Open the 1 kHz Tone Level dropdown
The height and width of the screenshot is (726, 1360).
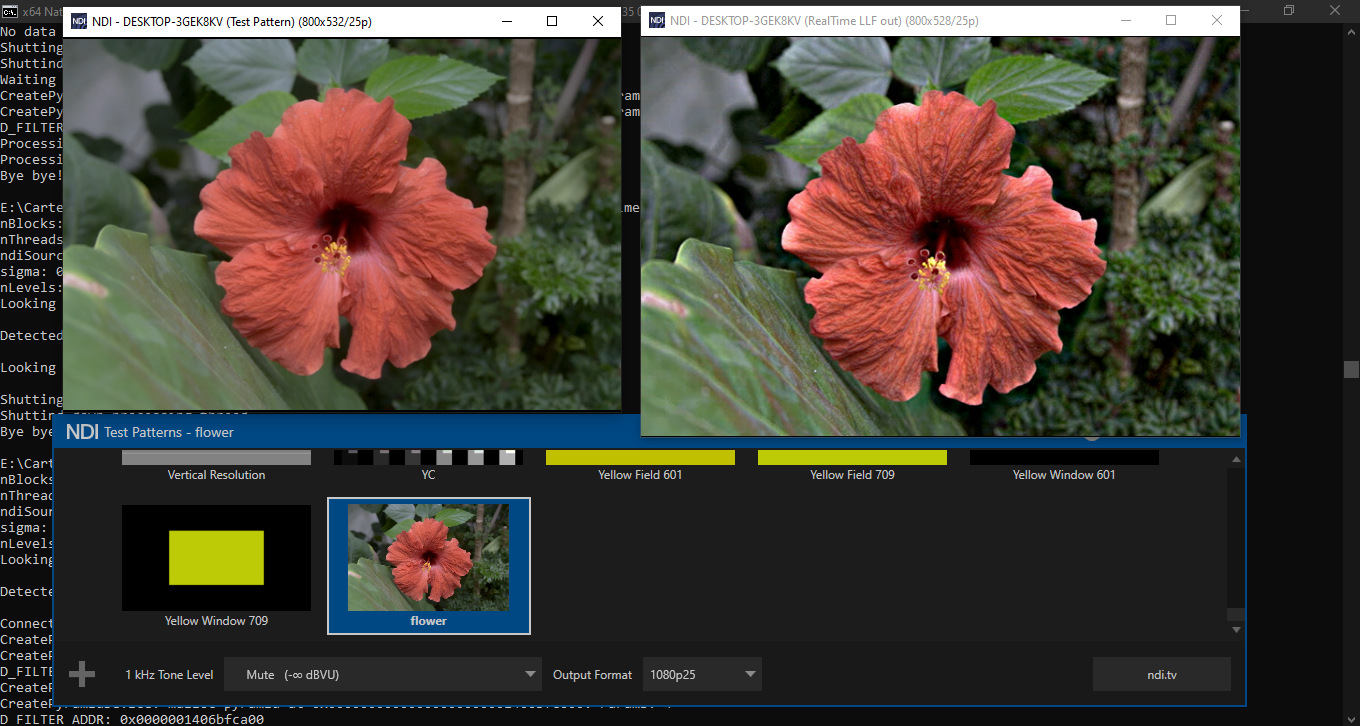click(x=383, y=674)
